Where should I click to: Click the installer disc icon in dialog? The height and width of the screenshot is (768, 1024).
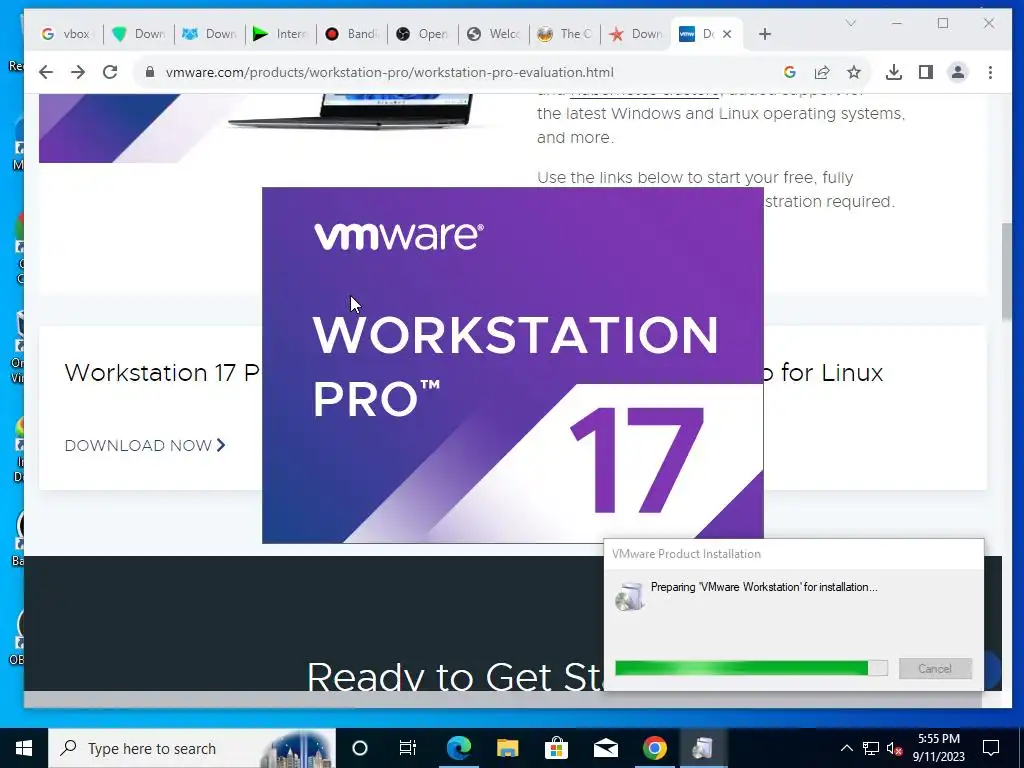630,596
